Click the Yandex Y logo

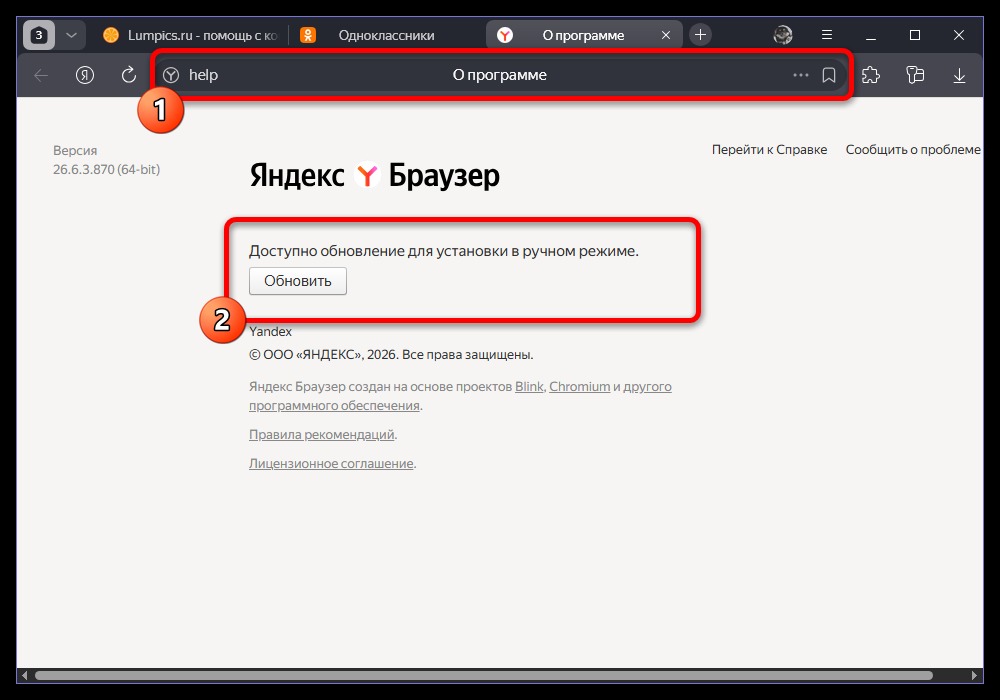click(367, 175)
